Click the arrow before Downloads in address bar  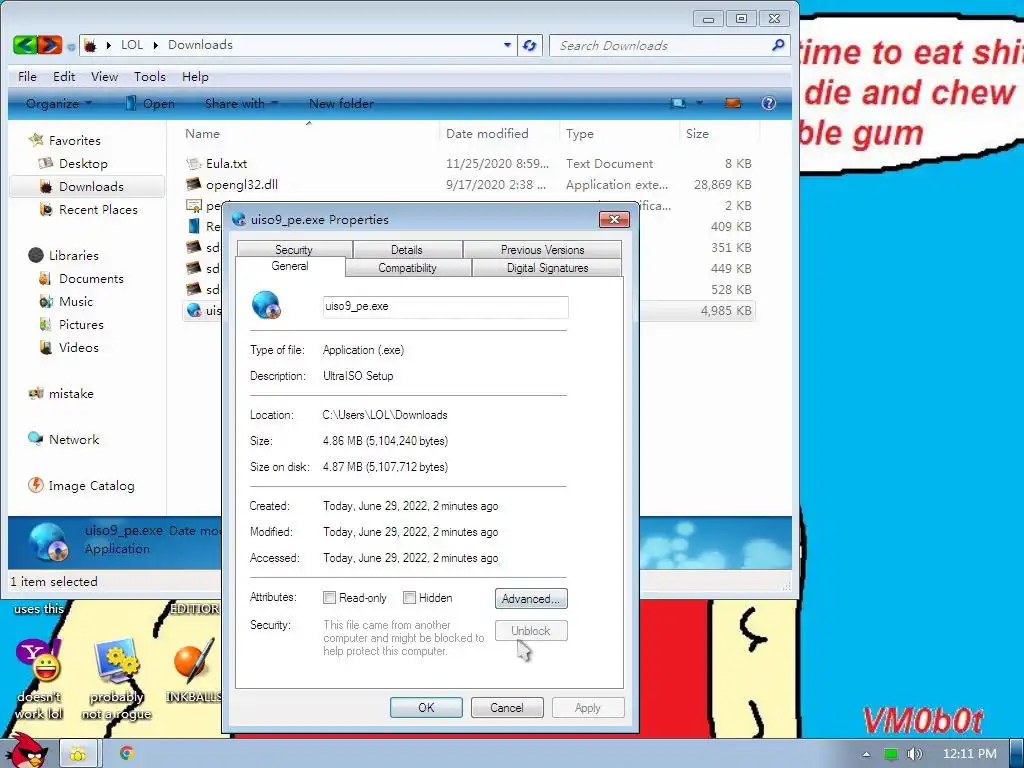click(155, 45)
